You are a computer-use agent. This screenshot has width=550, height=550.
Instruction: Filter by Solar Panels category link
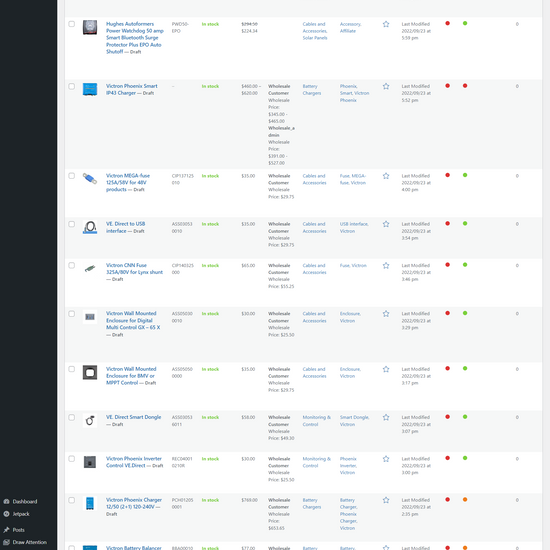[x=315, y=38]
